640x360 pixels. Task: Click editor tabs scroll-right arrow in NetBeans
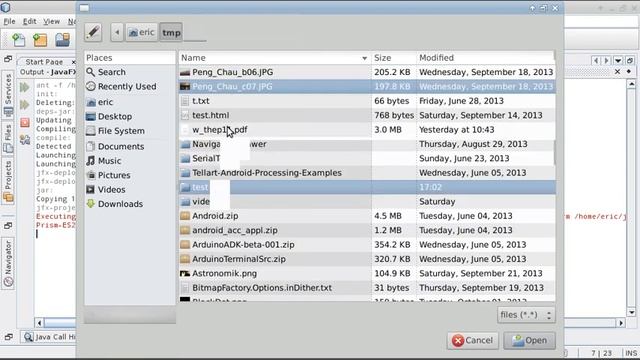point(607,61)
